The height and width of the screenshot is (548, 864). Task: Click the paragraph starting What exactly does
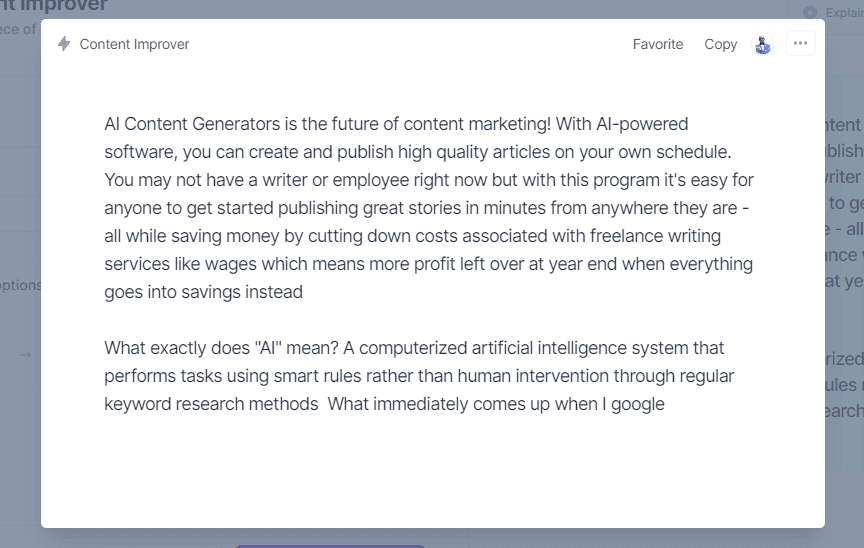(419, 376)
